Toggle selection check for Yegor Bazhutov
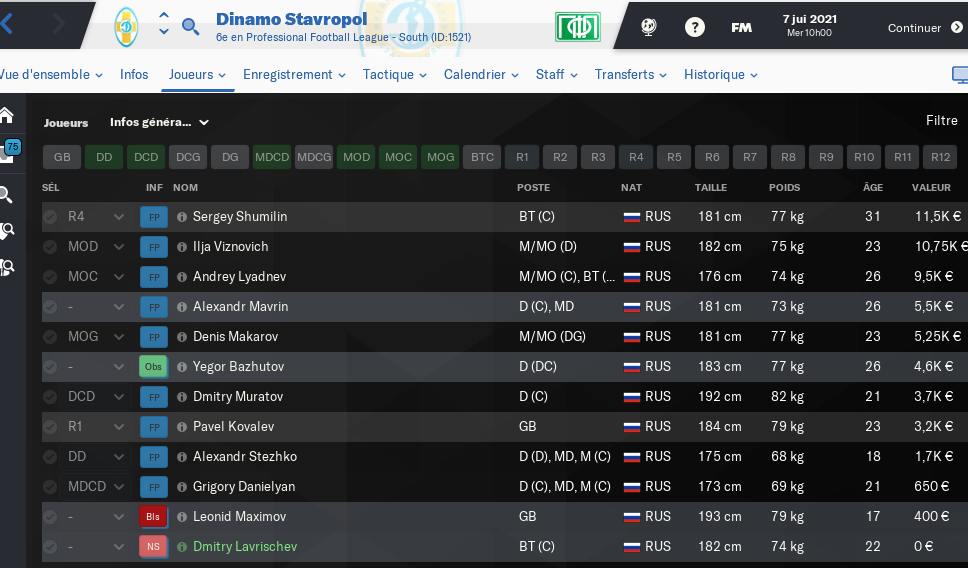This screenshot has width=968, height=568. [50, 367]
